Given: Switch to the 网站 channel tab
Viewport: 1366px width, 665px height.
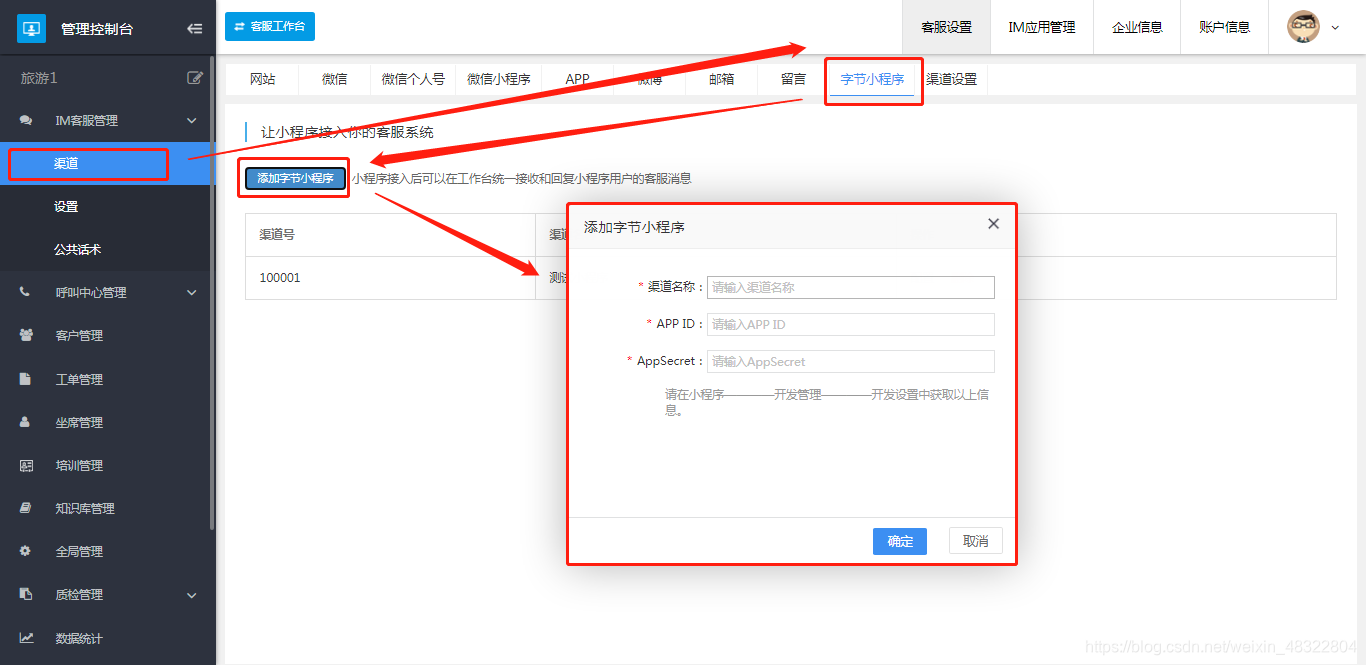Looking at the screenshot, I should pyautogui.click(x=262, y=79).
